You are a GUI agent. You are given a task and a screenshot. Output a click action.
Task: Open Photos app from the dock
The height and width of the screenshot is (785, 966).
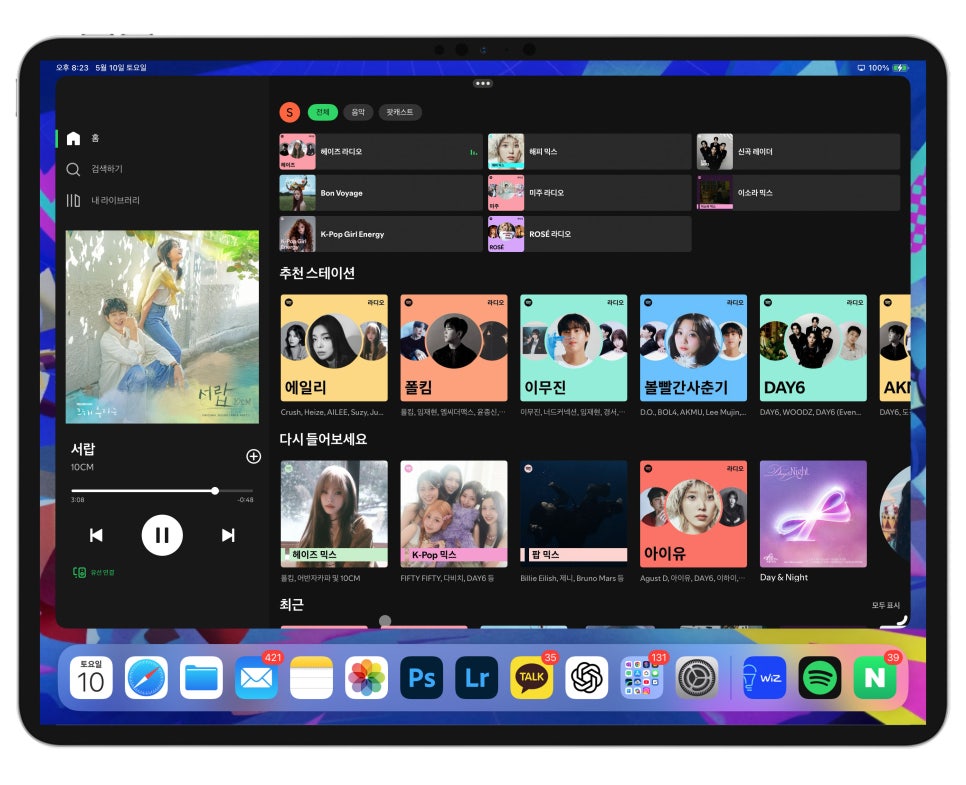pyautogui.click(x=367, y=678)
